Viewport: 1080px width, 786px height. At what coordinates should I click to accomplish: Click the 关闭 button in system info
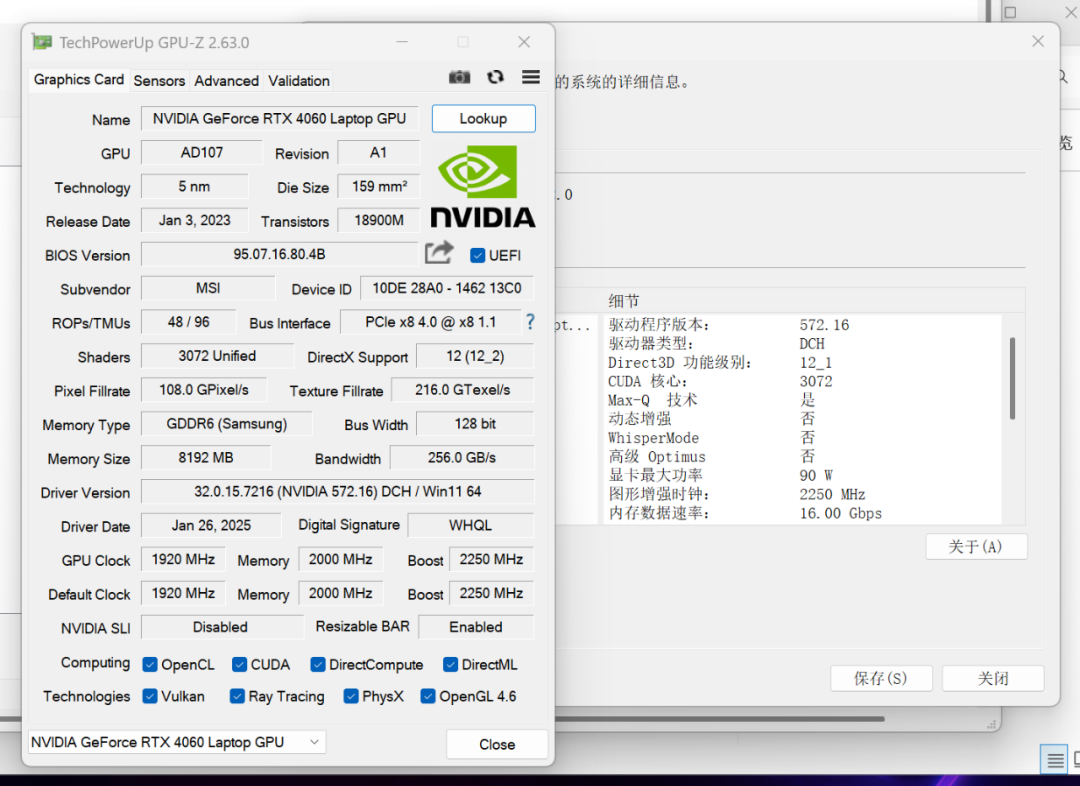pos(993,679)
